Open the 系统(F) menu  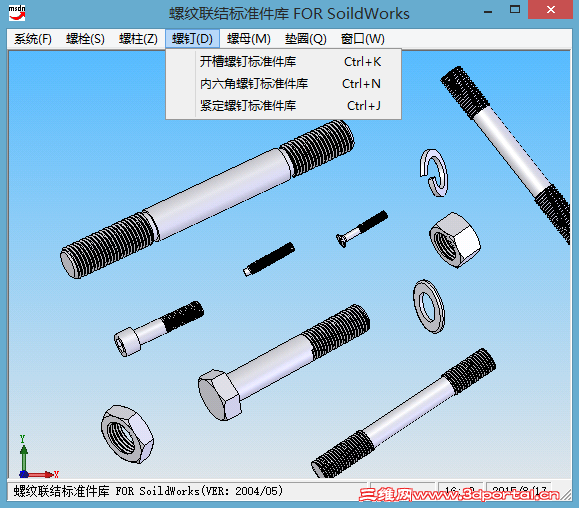click(32, 39)
